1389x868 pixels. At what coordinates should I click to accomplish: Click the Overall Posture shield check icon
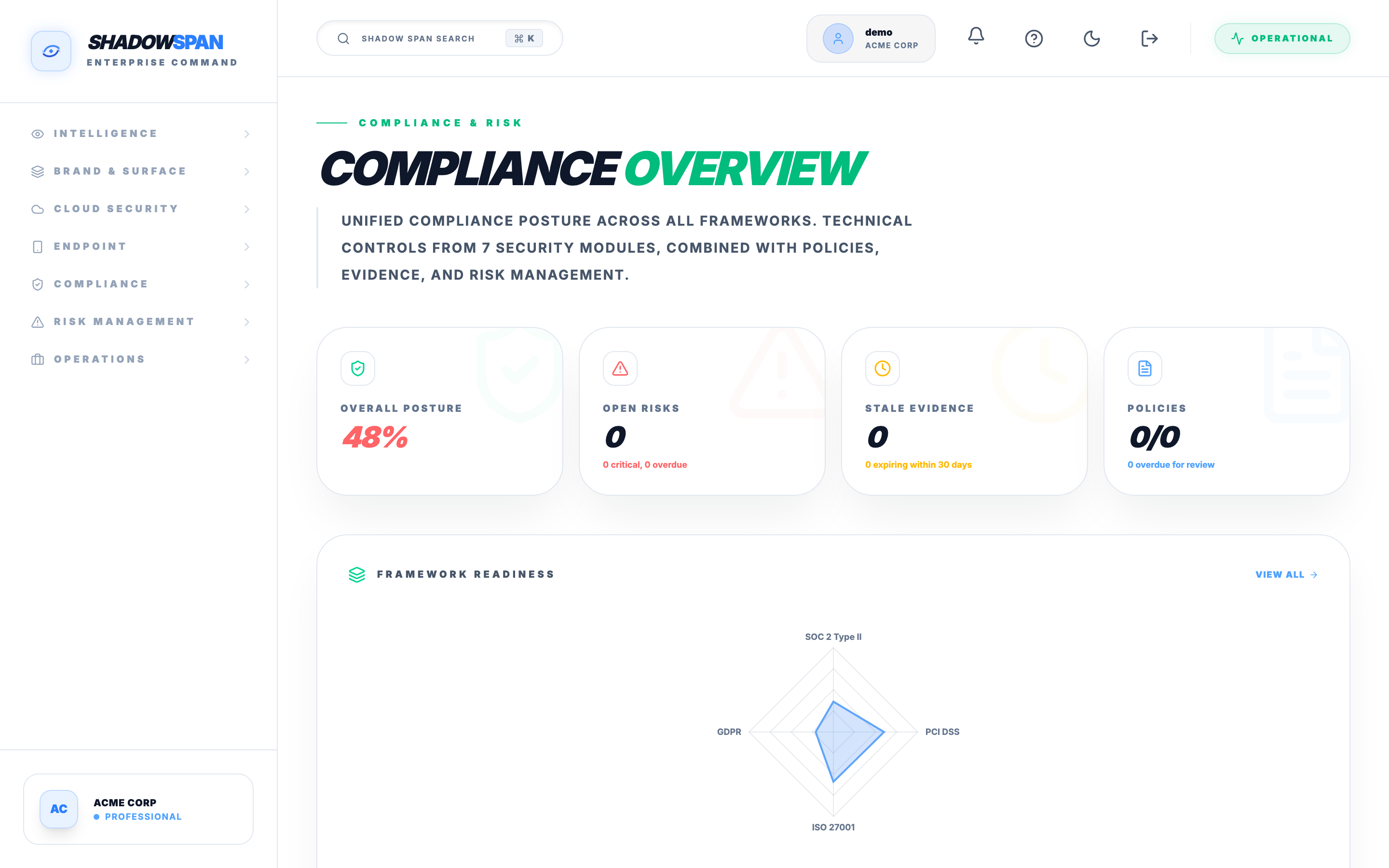pos(357,368)
